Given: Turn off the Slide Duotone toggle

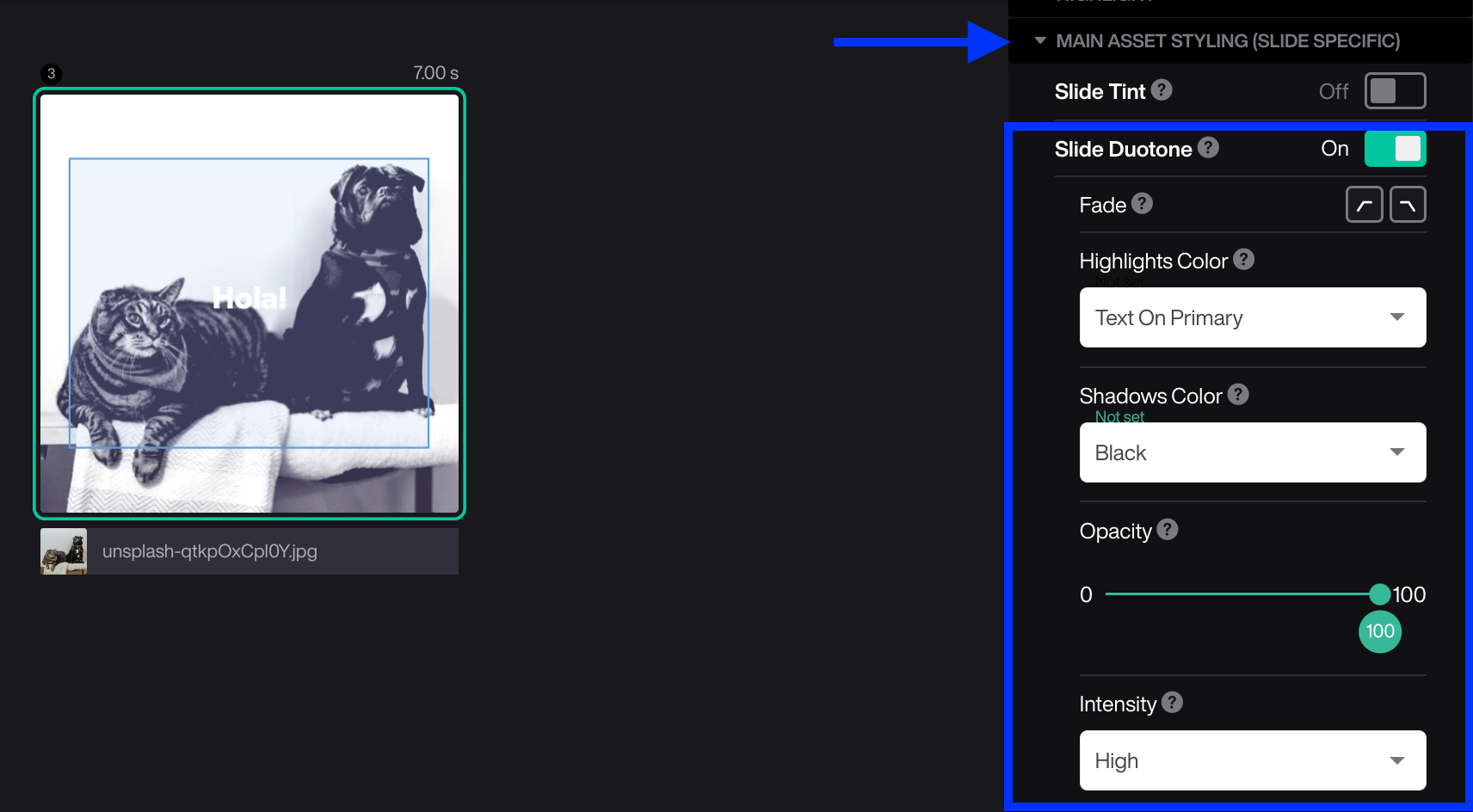Looking at the screenshot, I should [x=1395, y=149].
